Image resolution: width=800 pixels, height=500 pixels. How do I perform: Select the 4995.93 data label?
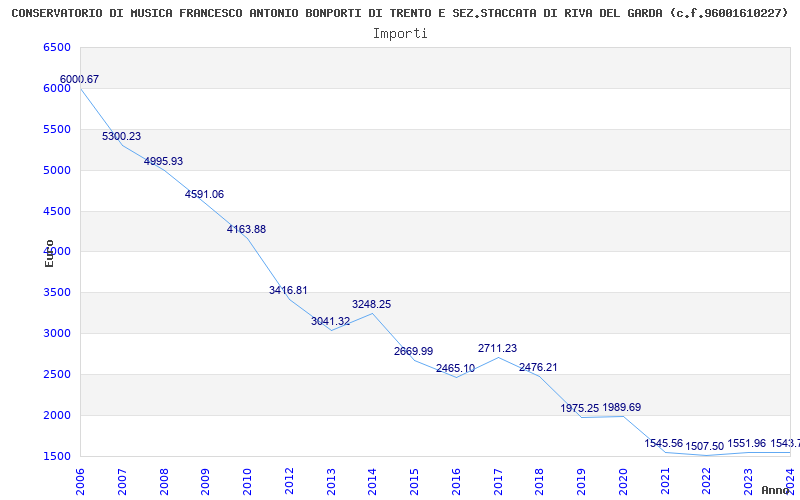[163, 162]
